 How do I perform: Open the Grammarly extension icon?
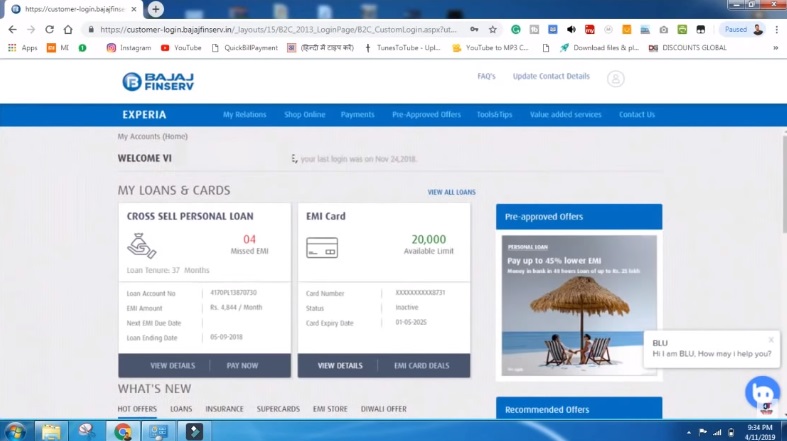tap(515, 30)
